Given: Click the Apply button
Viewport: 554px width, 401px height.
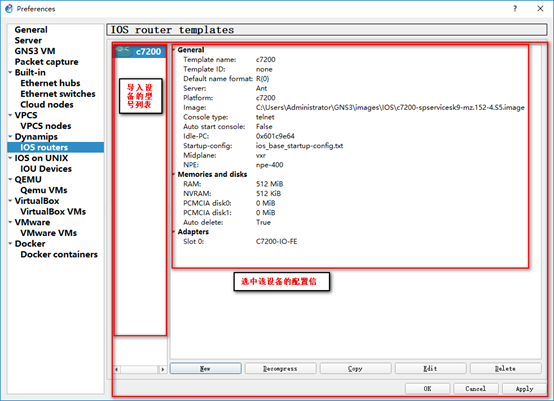Looking at the screenshot, I should point(524,389).
